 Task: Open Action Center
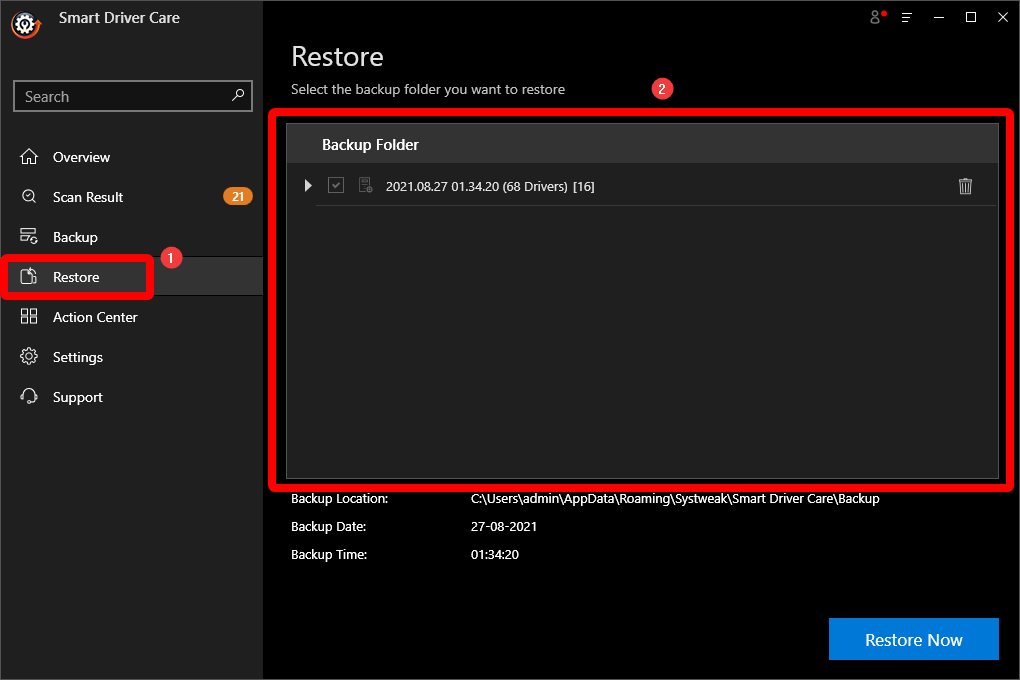(x=95, y=318)
